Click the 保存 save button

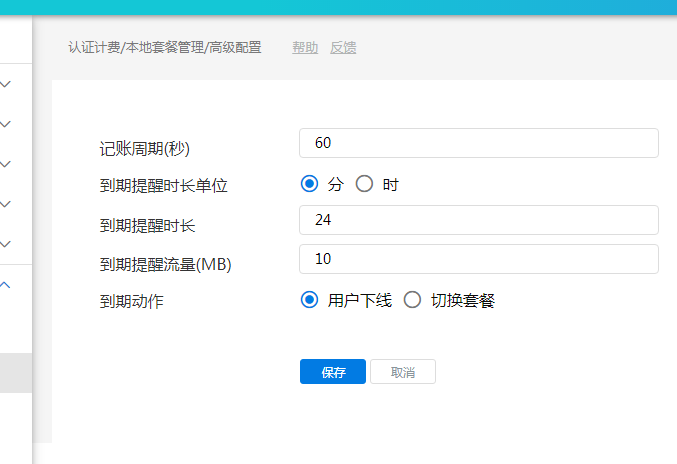pyautogui.click(x=333, y=372)
